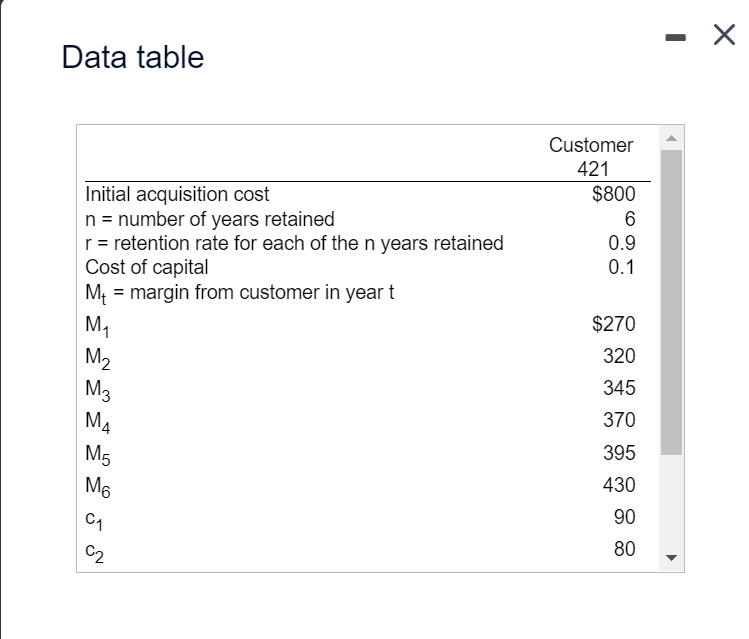Select the Customer 421 column header
Screen dimensions: 749x639
tap(591, 157)
